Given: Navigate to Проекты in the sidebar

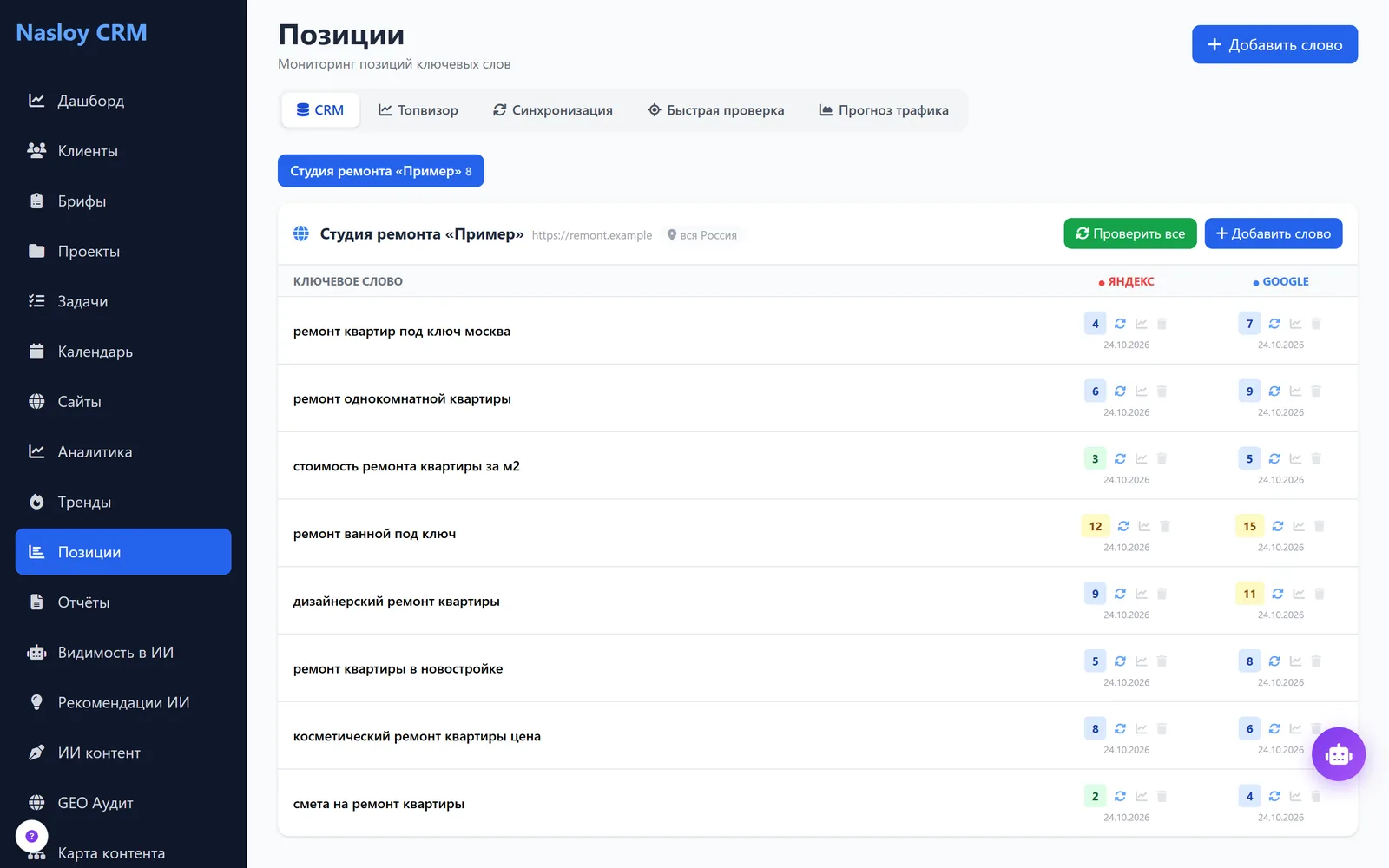Looking at the screenshot, I should pyautogui.click(x=123, y=252).
